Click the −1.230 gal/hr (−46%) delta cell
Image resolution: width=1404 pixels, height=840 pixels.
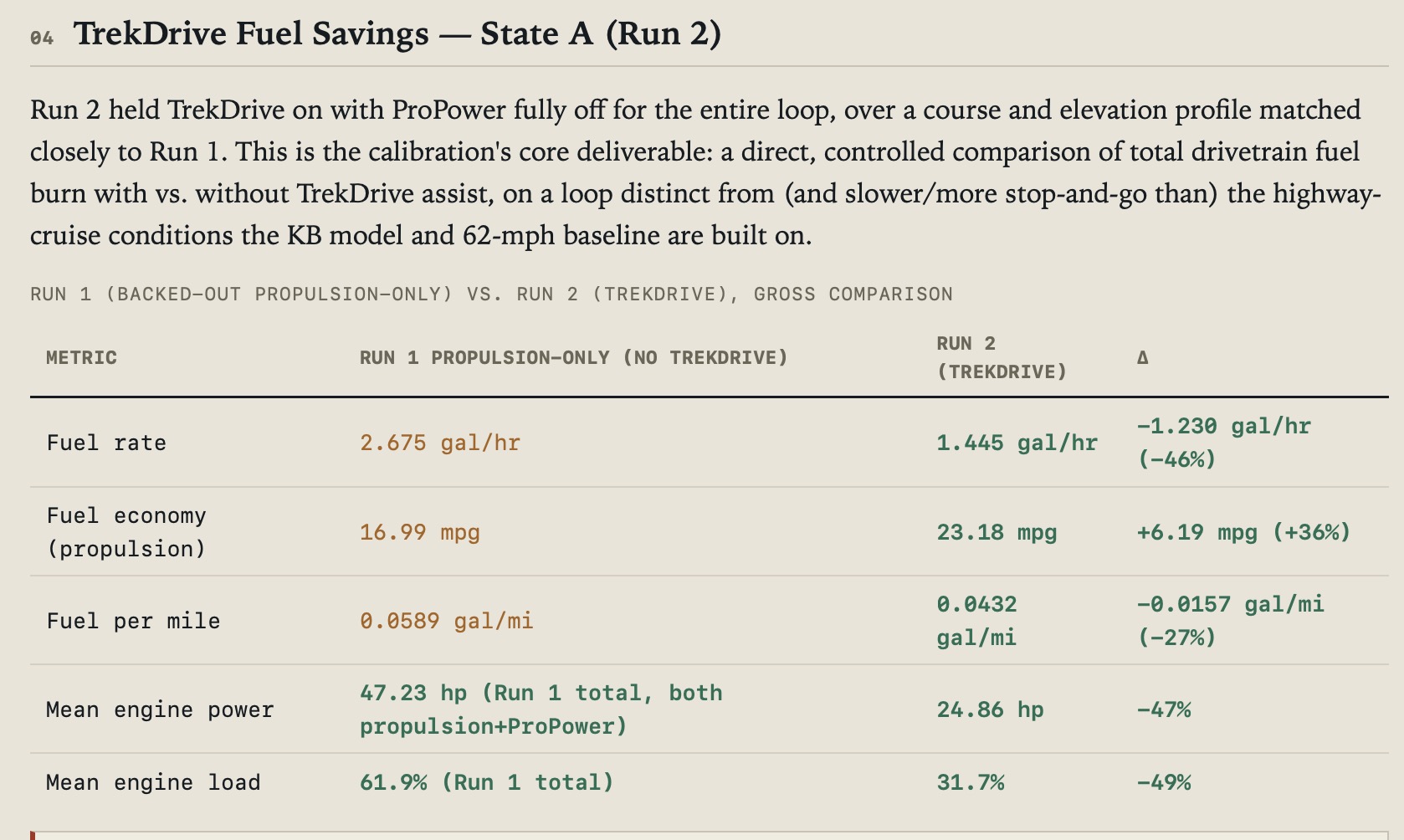point(1223,443)
